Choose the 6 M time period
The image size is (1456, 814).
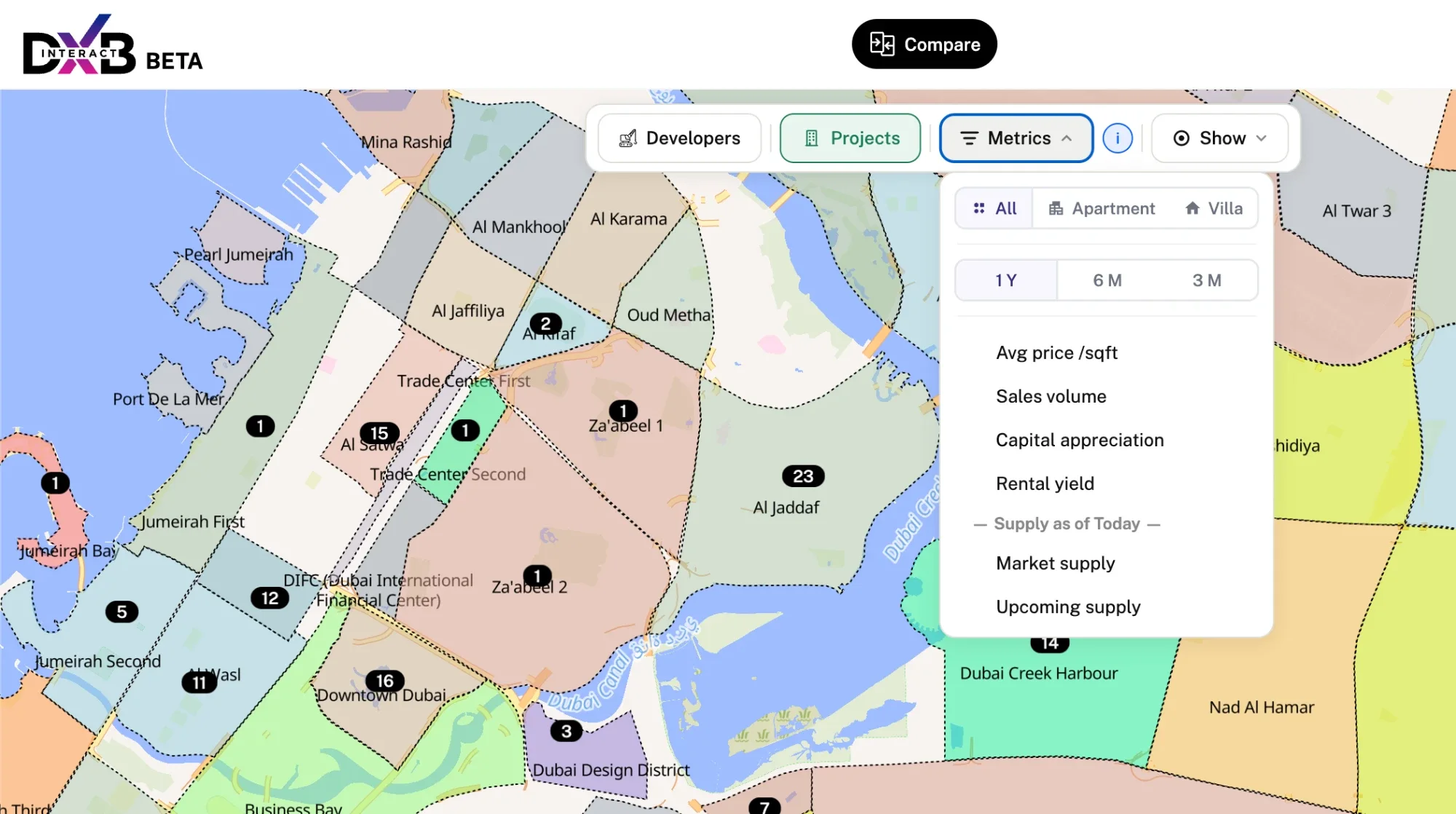[x=1107, y=280]
